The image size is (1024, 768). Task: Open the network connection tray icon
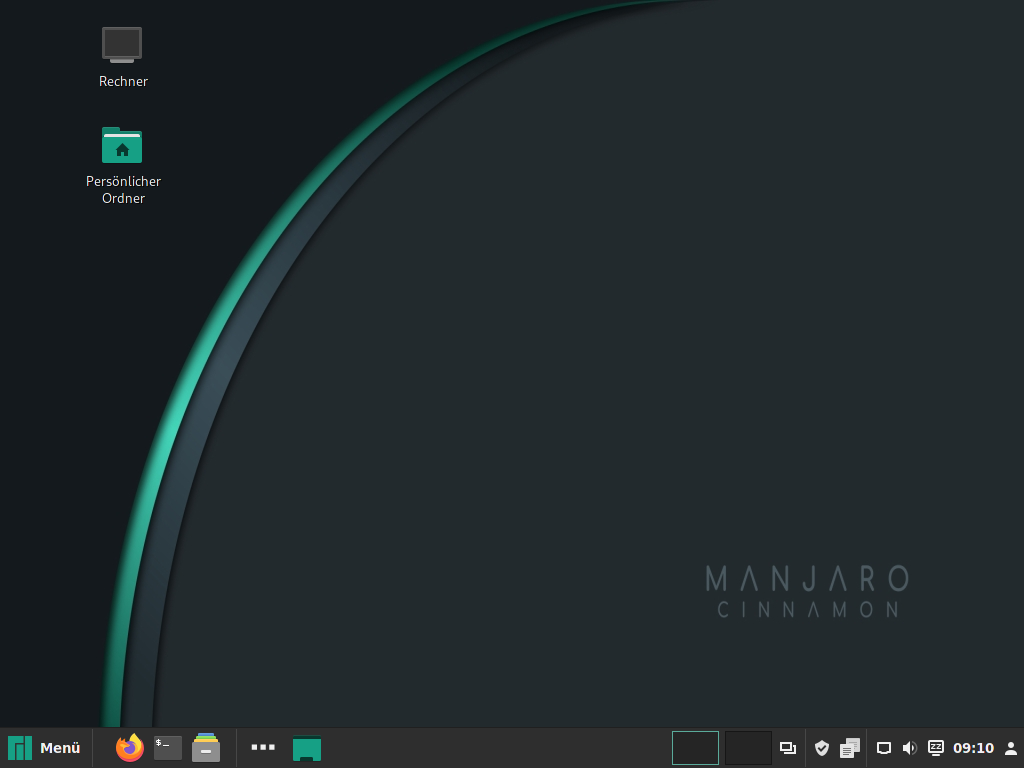coord(884,748)
